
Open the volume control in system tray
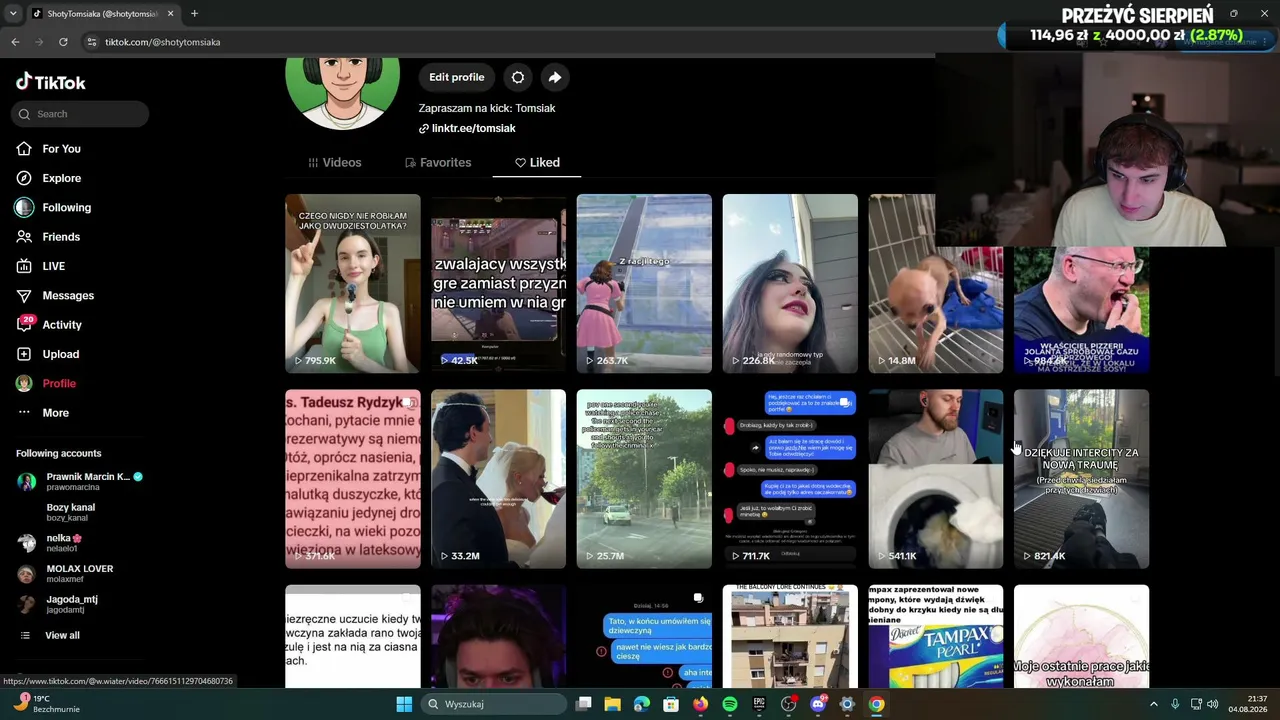click(1213, 704)
